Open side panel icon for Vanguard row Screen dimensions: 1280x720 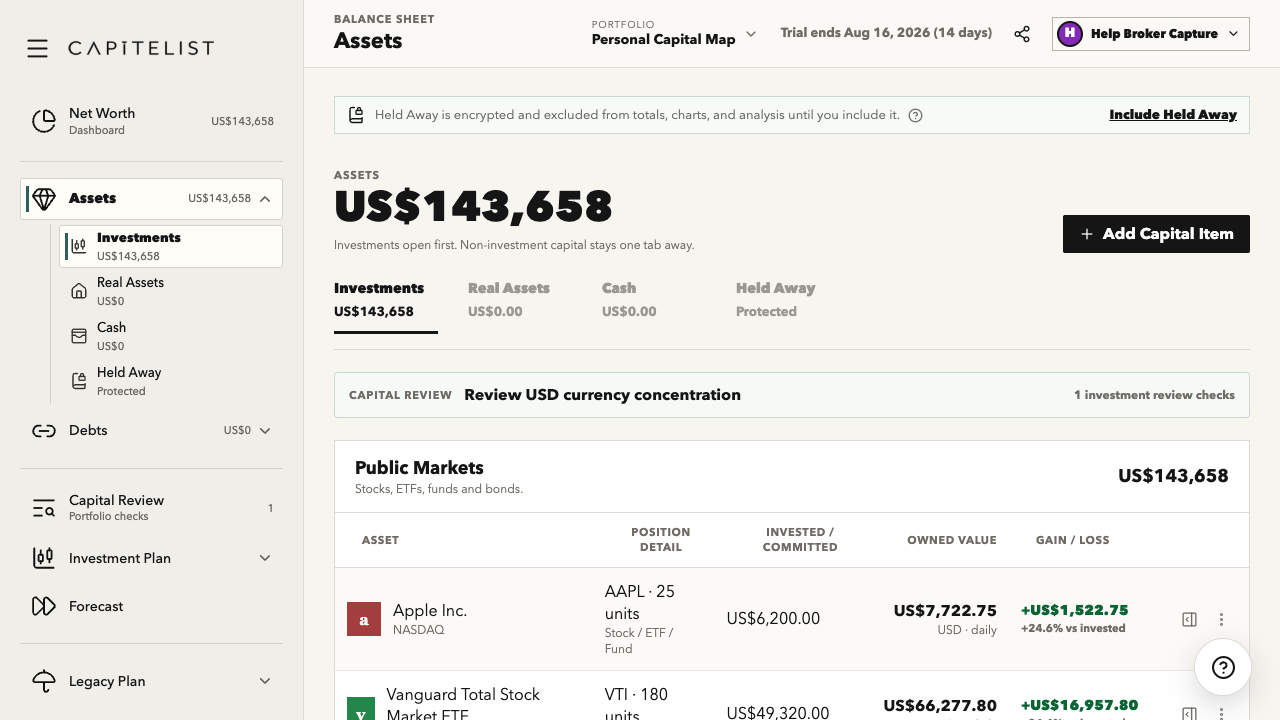pyautogui.click(x=1189, y=713)
